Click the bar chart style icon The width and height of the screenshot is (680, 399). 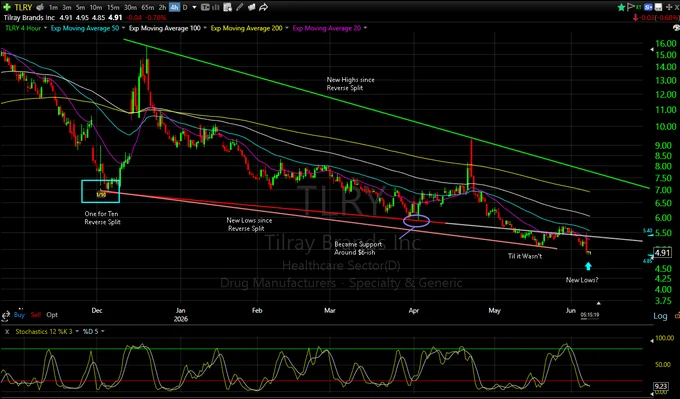[216, 7]
